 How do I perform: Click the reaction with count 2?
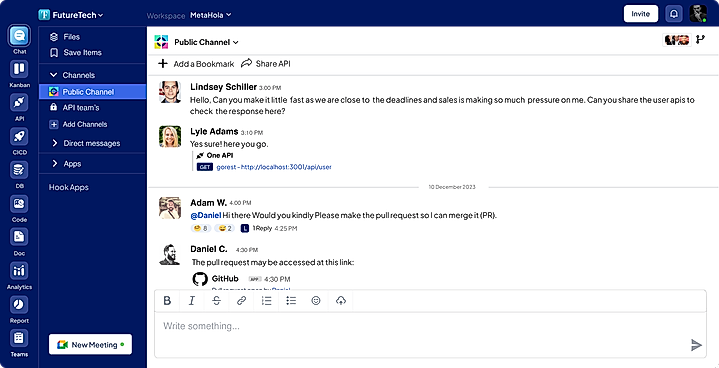coord(225,228)
